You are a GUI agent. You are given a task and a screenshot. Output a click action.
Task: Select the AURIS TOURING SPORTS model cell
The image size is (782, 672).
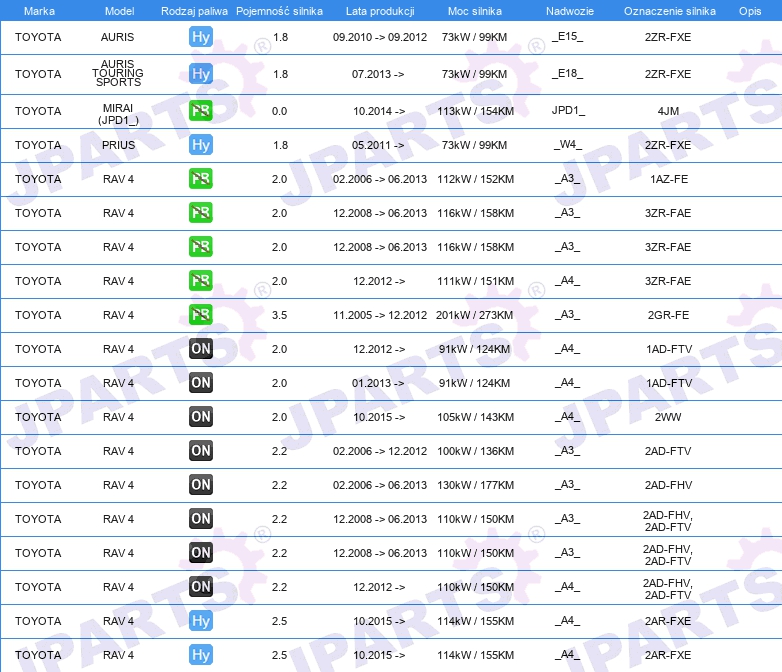tap(118, 73)
